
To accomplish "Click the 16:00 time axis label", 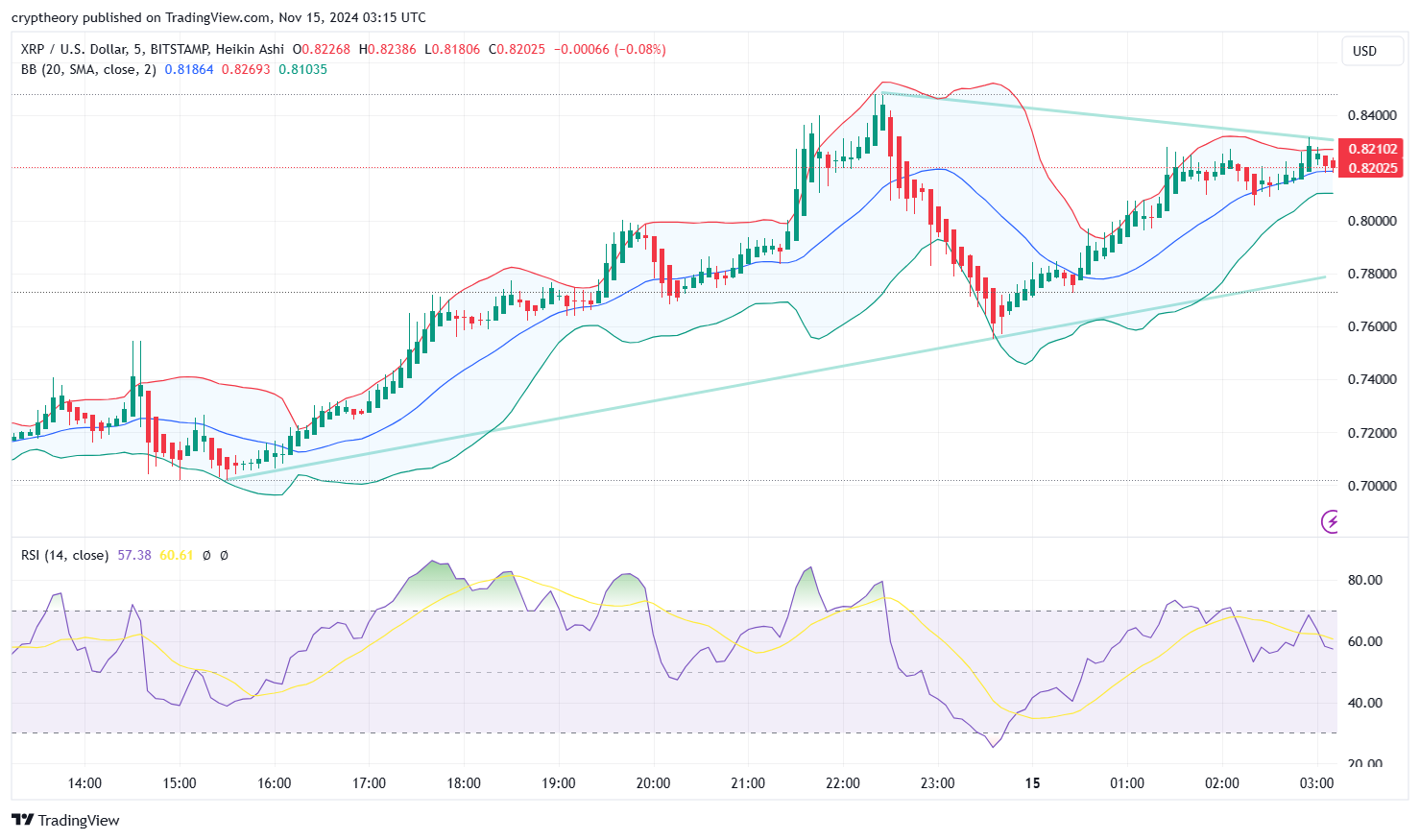I will tap(275, 783).
